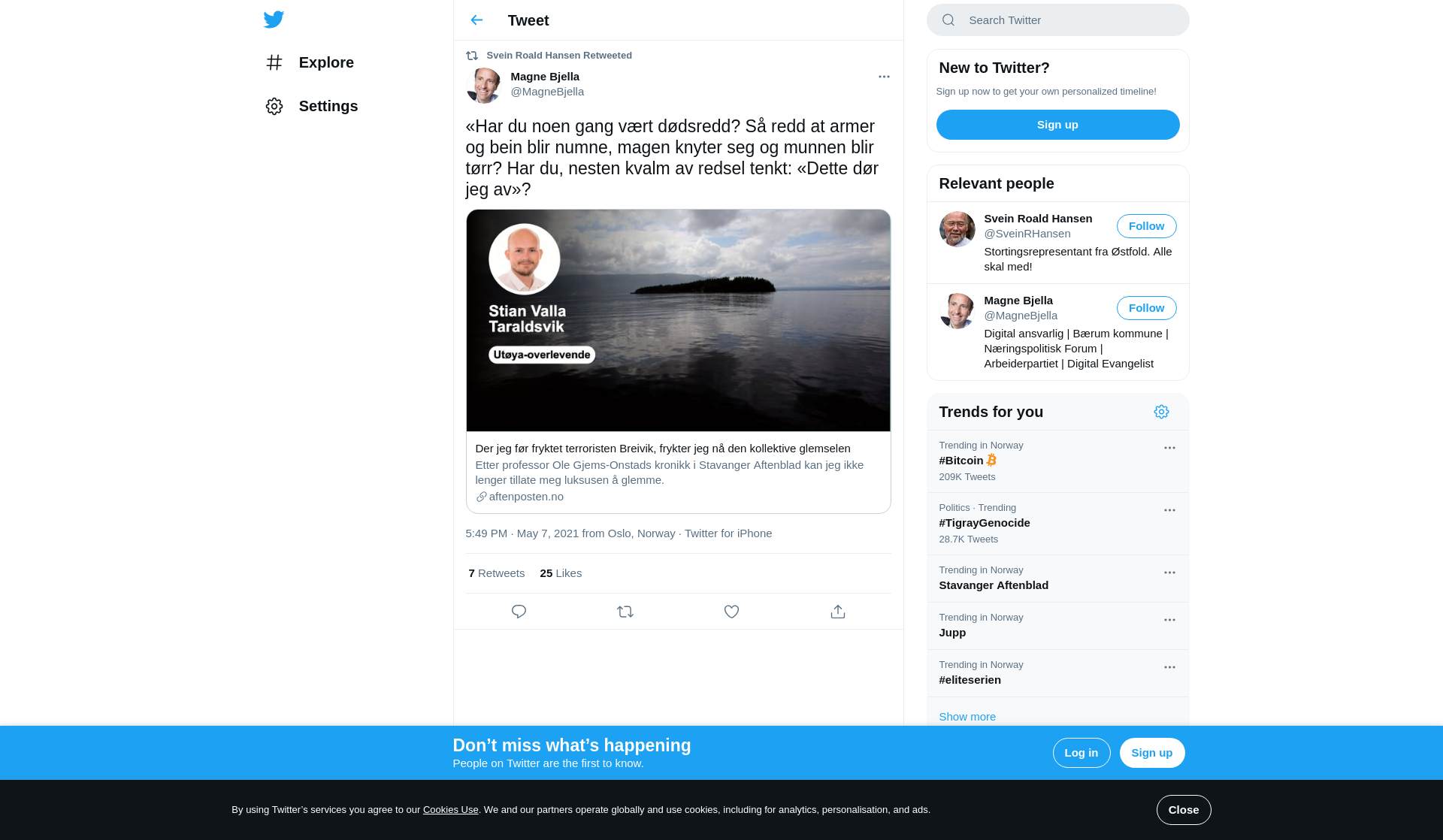View the 25 Likes list
Viewport: 1443px width, 840px height.
pos(561,573)
